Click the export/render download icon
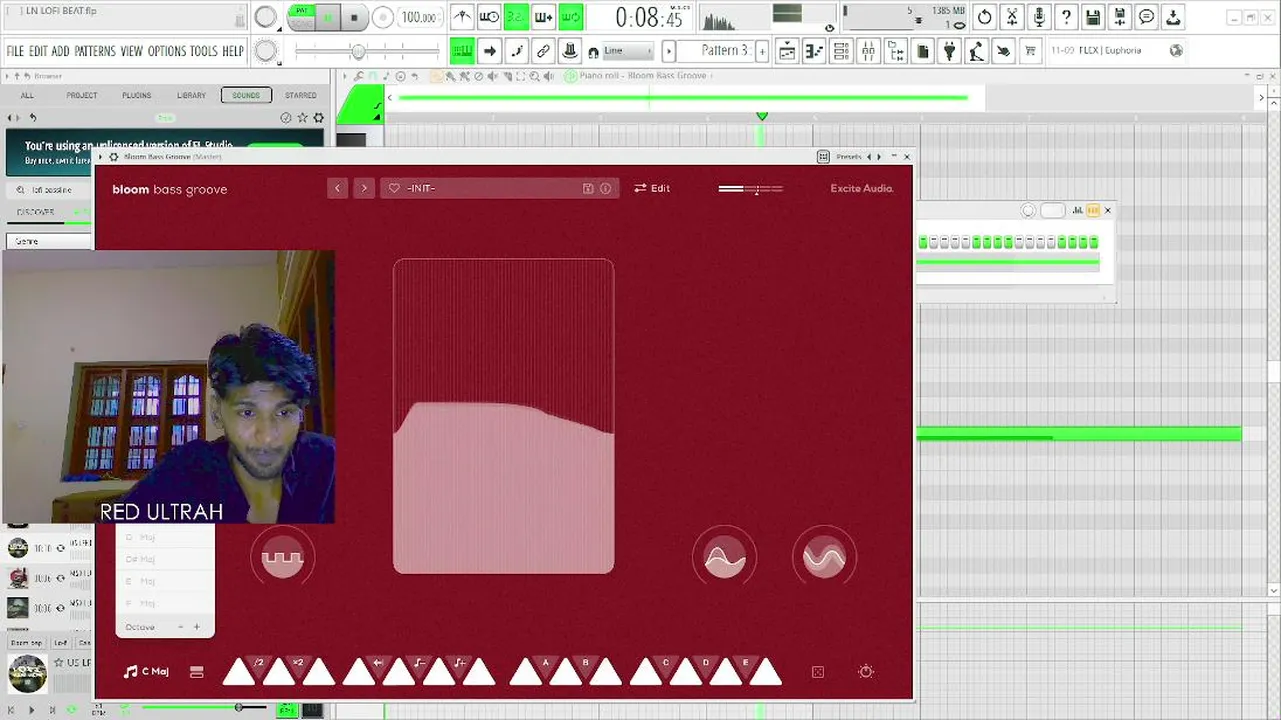1281x720 pixels. (1174, 17)
